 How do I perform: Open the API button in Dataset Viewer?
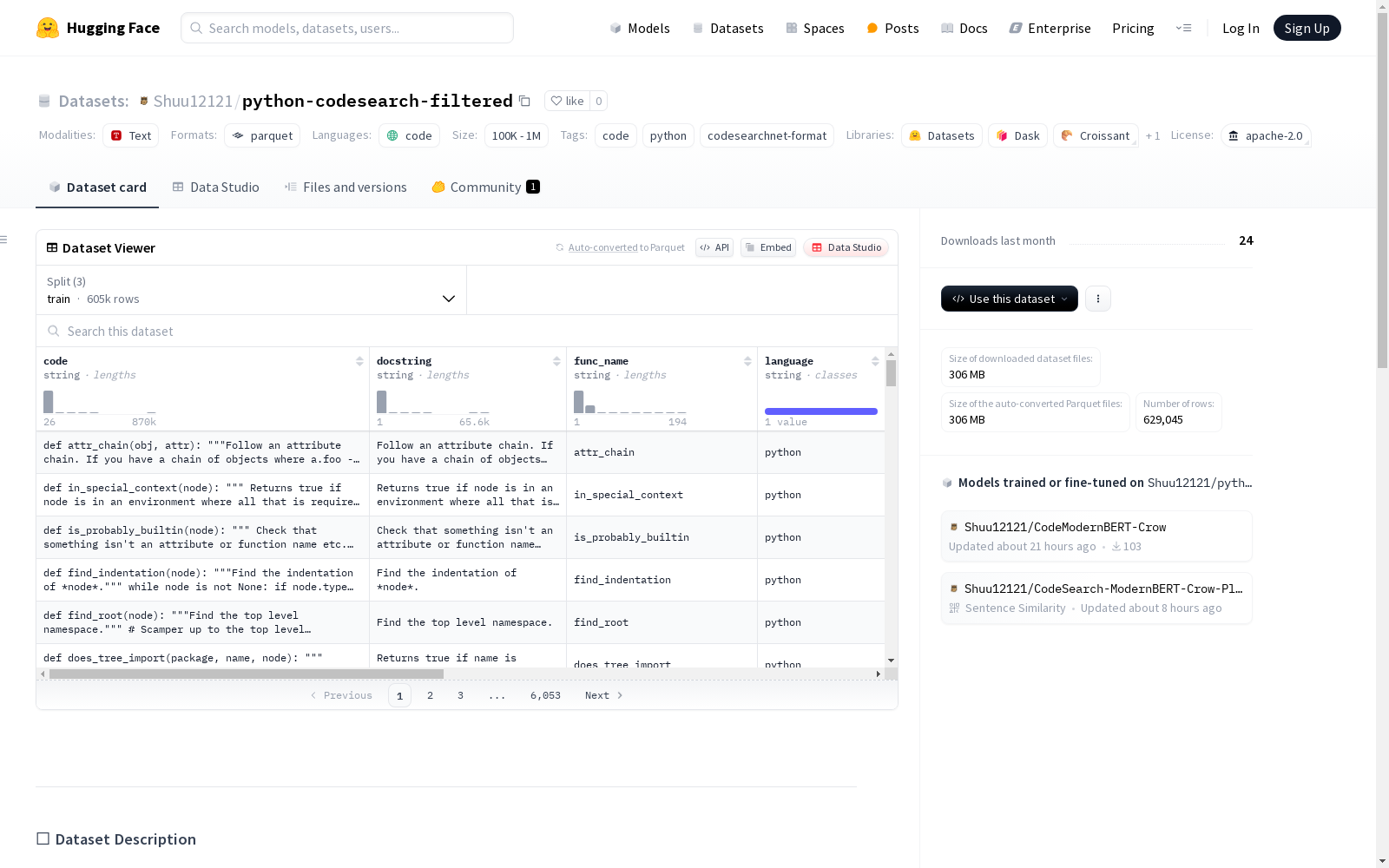pyautogui.click(x=714, y=247)
